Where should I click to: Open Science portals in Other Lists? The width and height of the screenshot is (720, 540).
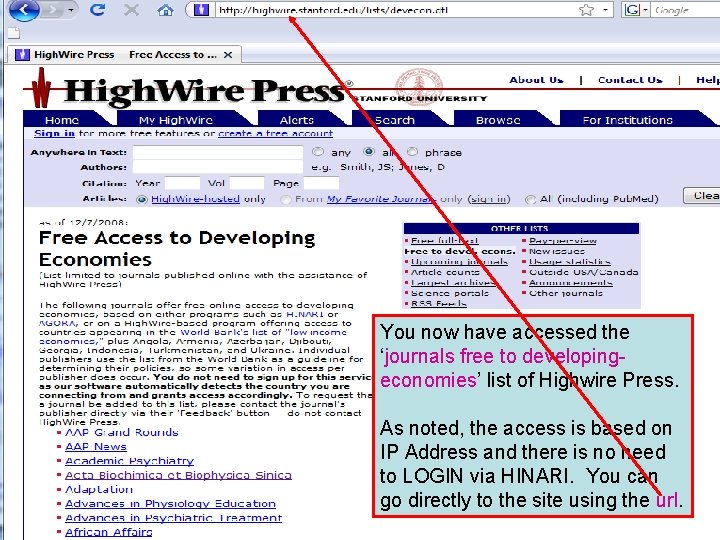coord(450,293)
